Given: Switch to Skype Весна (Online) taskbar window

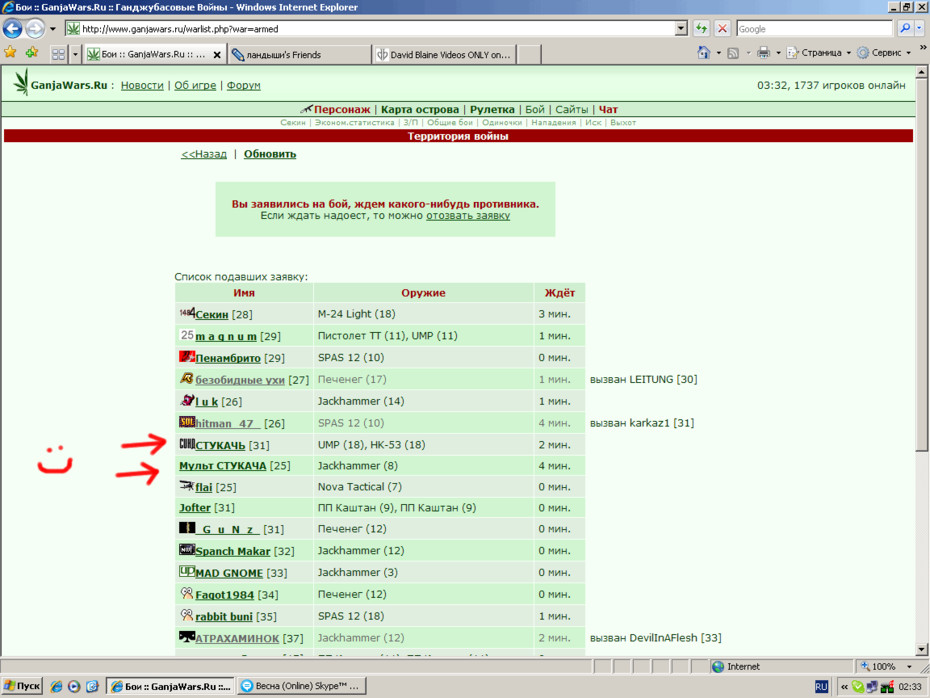Looking at the screenshot, I should tap(302, 686).
